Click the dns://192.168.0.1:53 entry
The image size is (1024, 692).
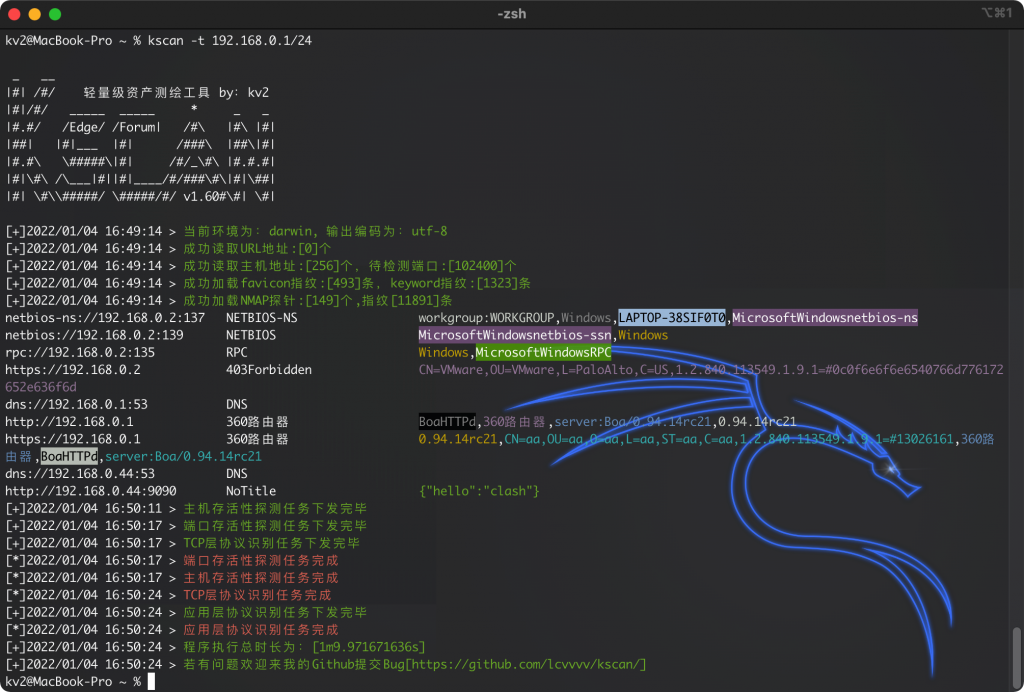(x=77, y=404)
